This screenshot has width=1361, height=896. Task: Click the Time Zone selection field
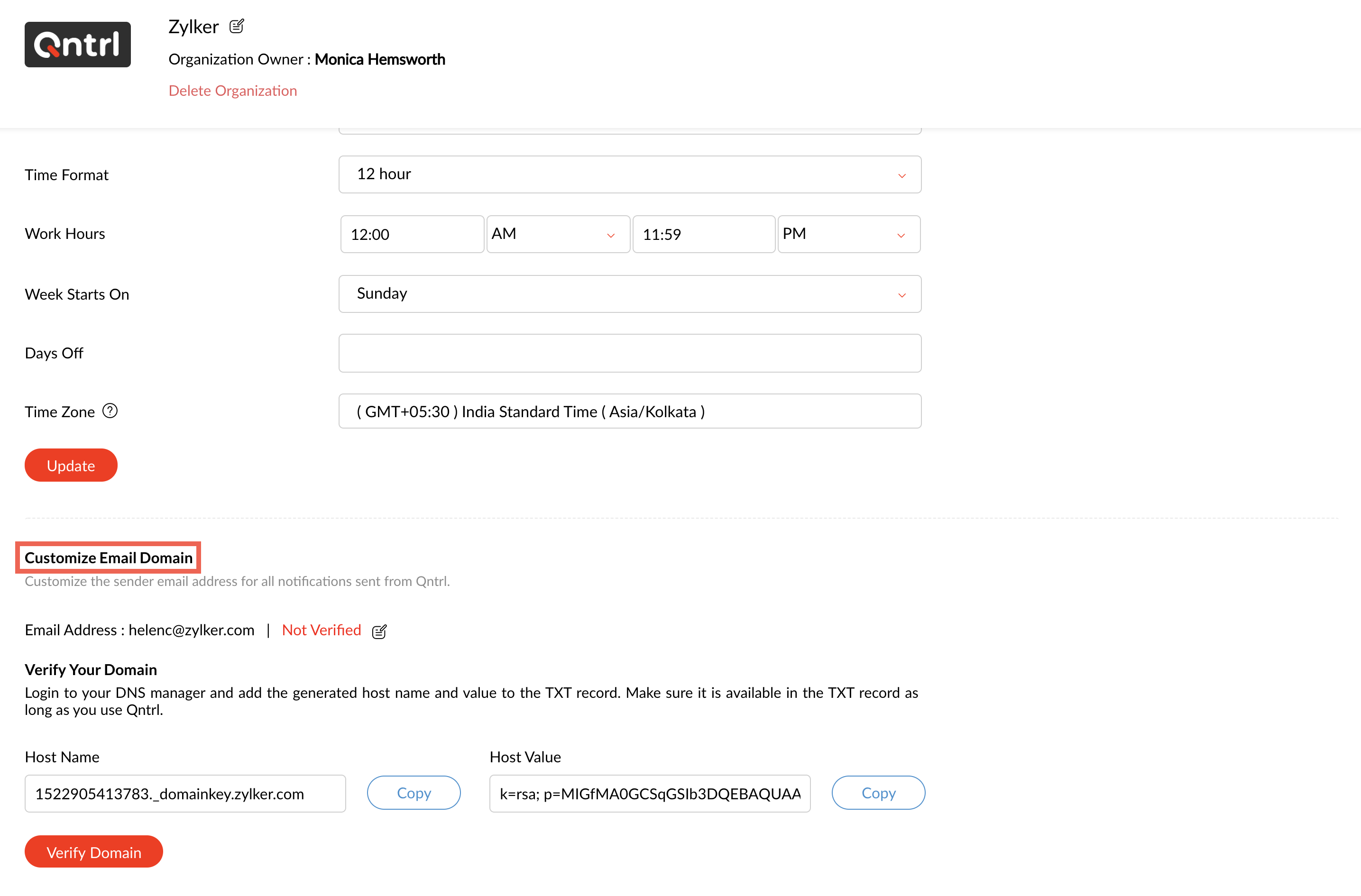(x=629, y=411)
